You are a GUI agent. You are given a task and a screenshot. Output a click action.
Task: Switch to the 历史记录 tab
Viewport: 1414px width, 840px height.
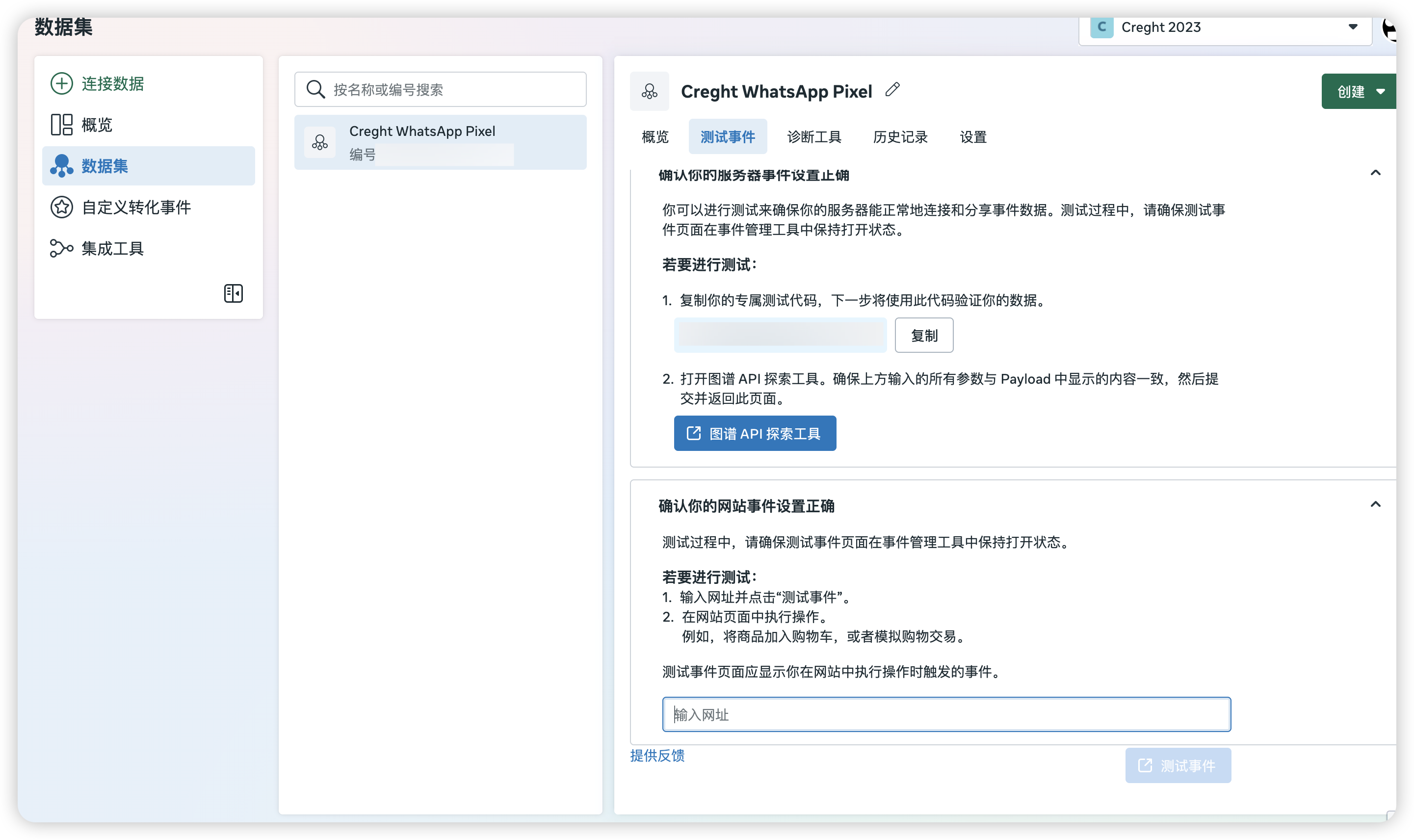(x=900, y=137)
